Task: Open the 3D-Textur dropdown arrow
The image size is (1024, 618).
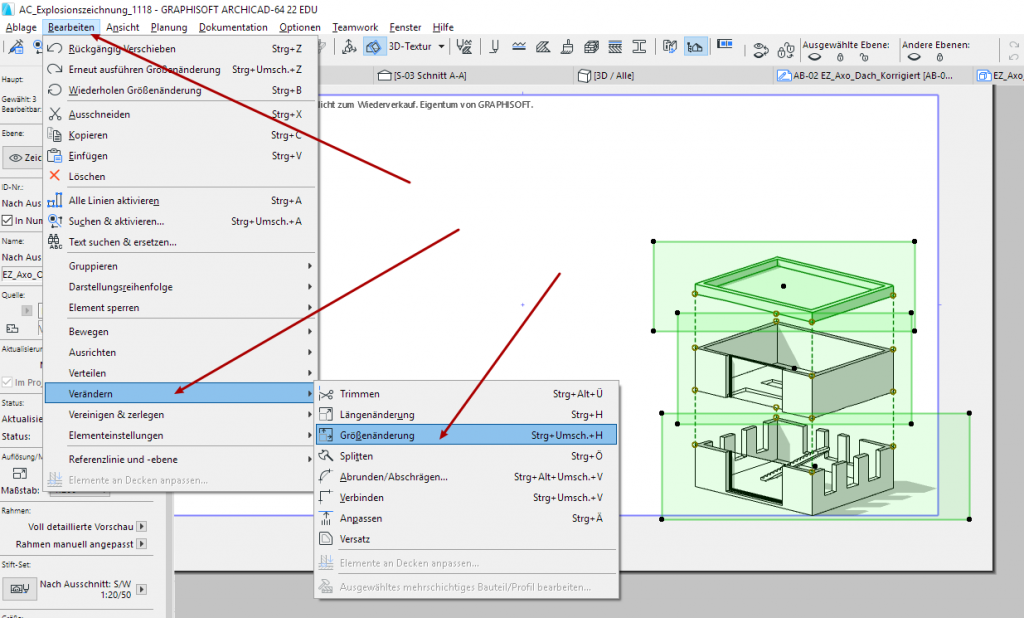Action: 441,46
